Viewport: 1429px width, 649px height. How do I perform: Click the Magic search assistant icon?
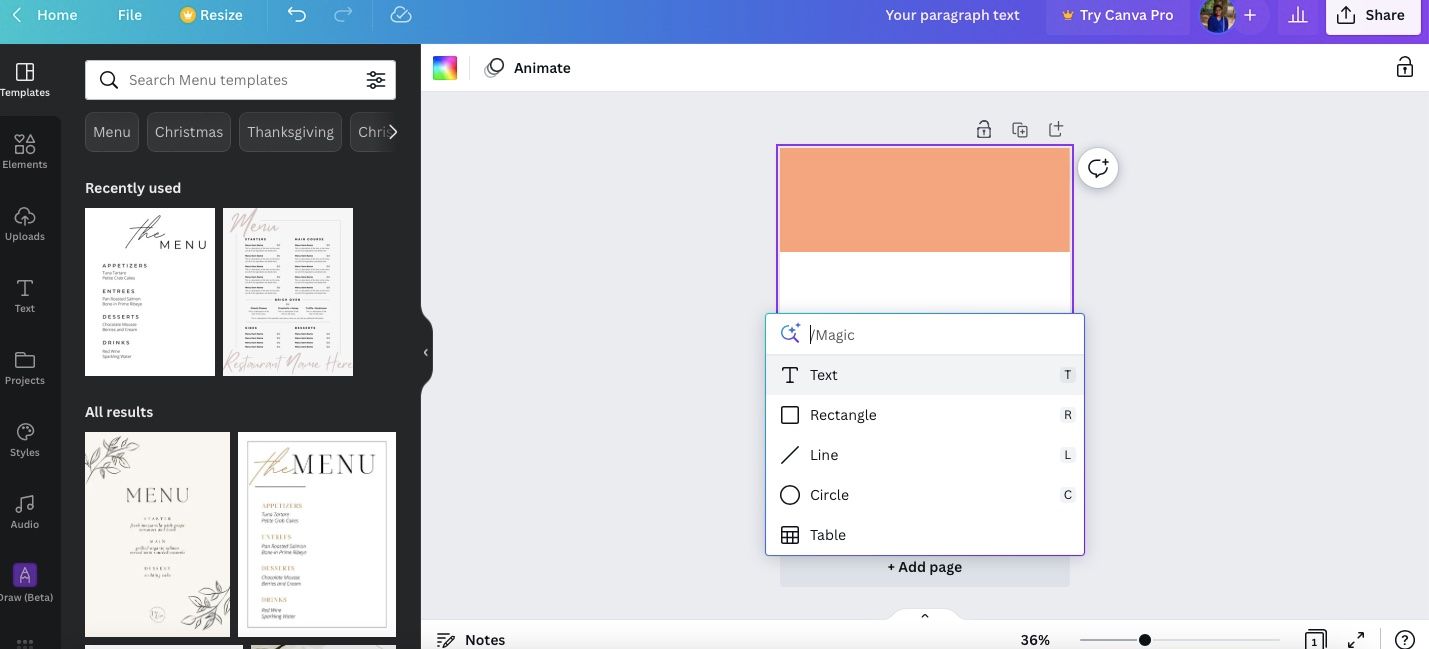pyautogui.click(x=790, y=334)
